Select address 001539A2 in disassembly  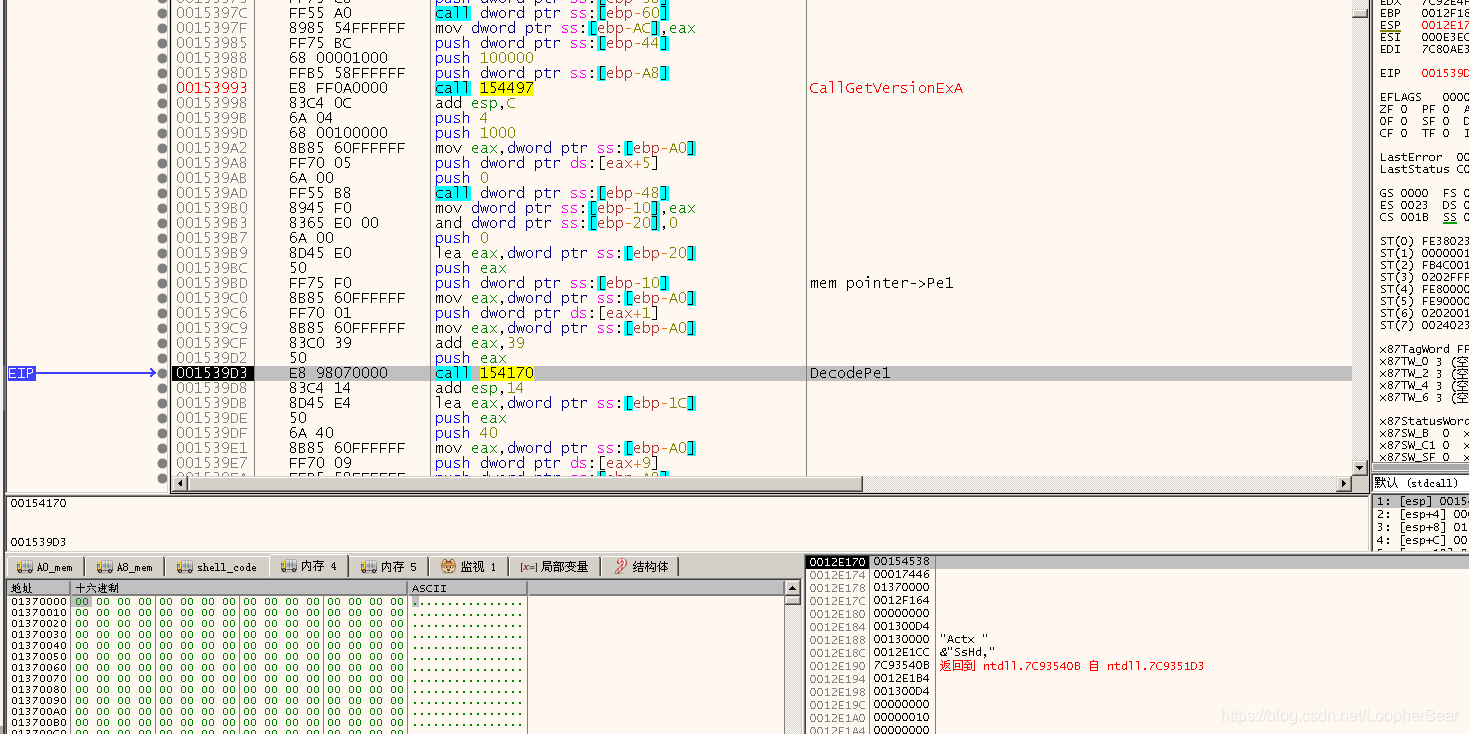[211, 148]
